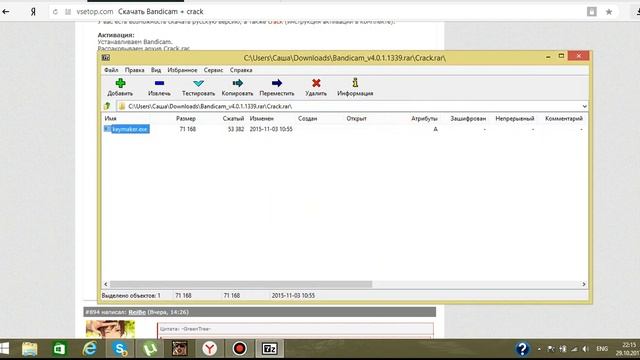Viewport: 640px width, 360px height.
Task: Open the Windows Start button
Action: coord(4,349)
